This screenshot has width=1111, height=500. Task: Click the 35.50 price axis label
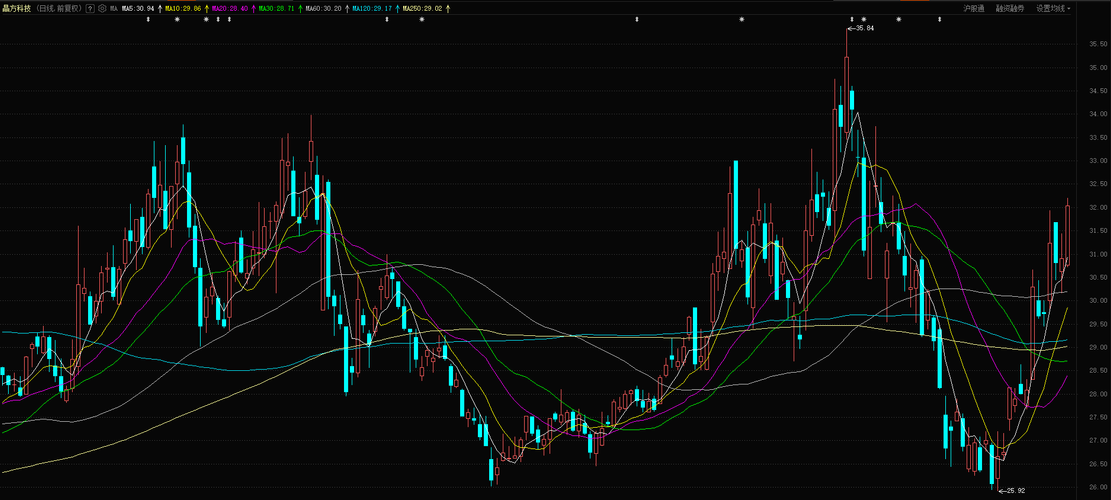[x=1099, y=44]
